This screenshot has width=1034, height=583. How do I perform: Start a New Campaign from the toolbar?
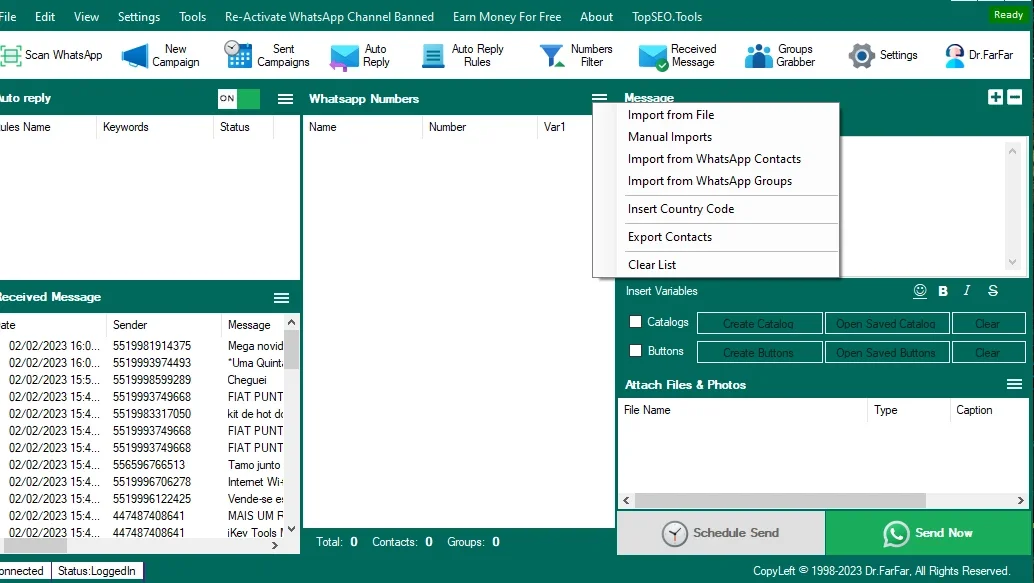[x=161, y=55]
